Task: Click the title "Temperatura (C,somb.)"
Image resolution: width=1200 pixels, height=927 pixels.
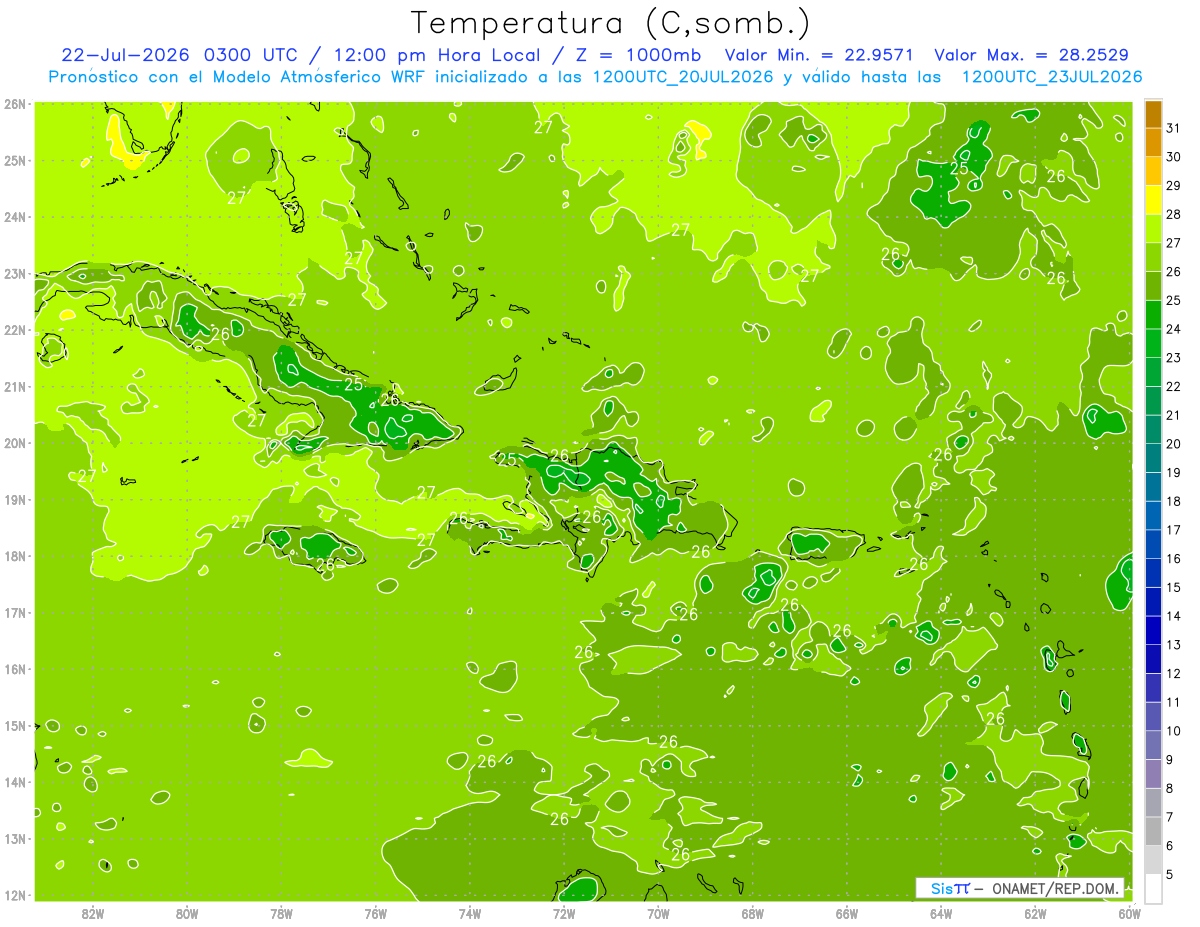Action: coord(611,23)
